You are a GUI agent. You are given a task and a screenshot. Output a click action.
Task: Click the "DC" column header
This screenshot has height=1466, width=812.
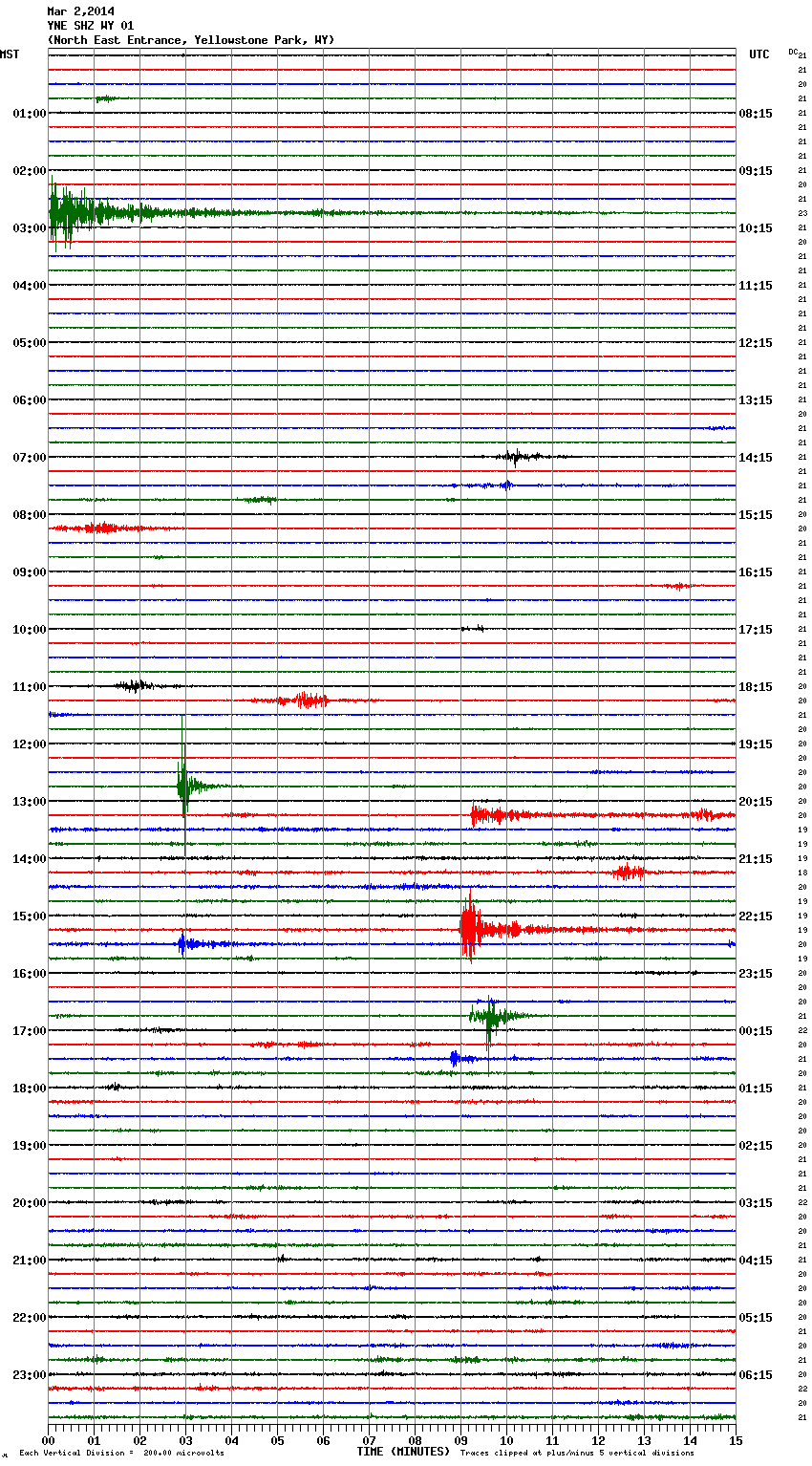793,52
